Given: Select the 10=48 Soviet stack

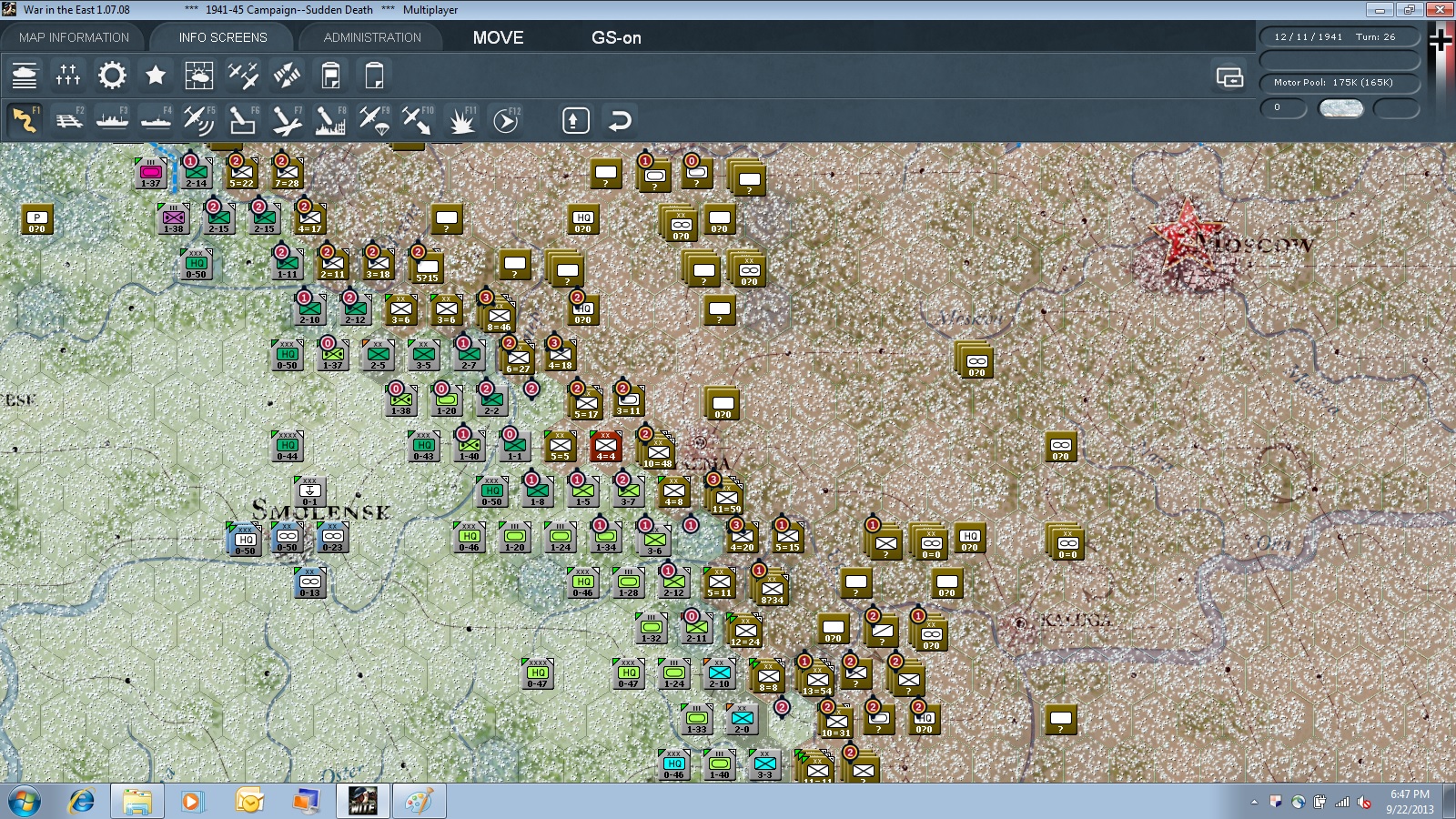Looking at the screenshot, I should tap(657, 451).
